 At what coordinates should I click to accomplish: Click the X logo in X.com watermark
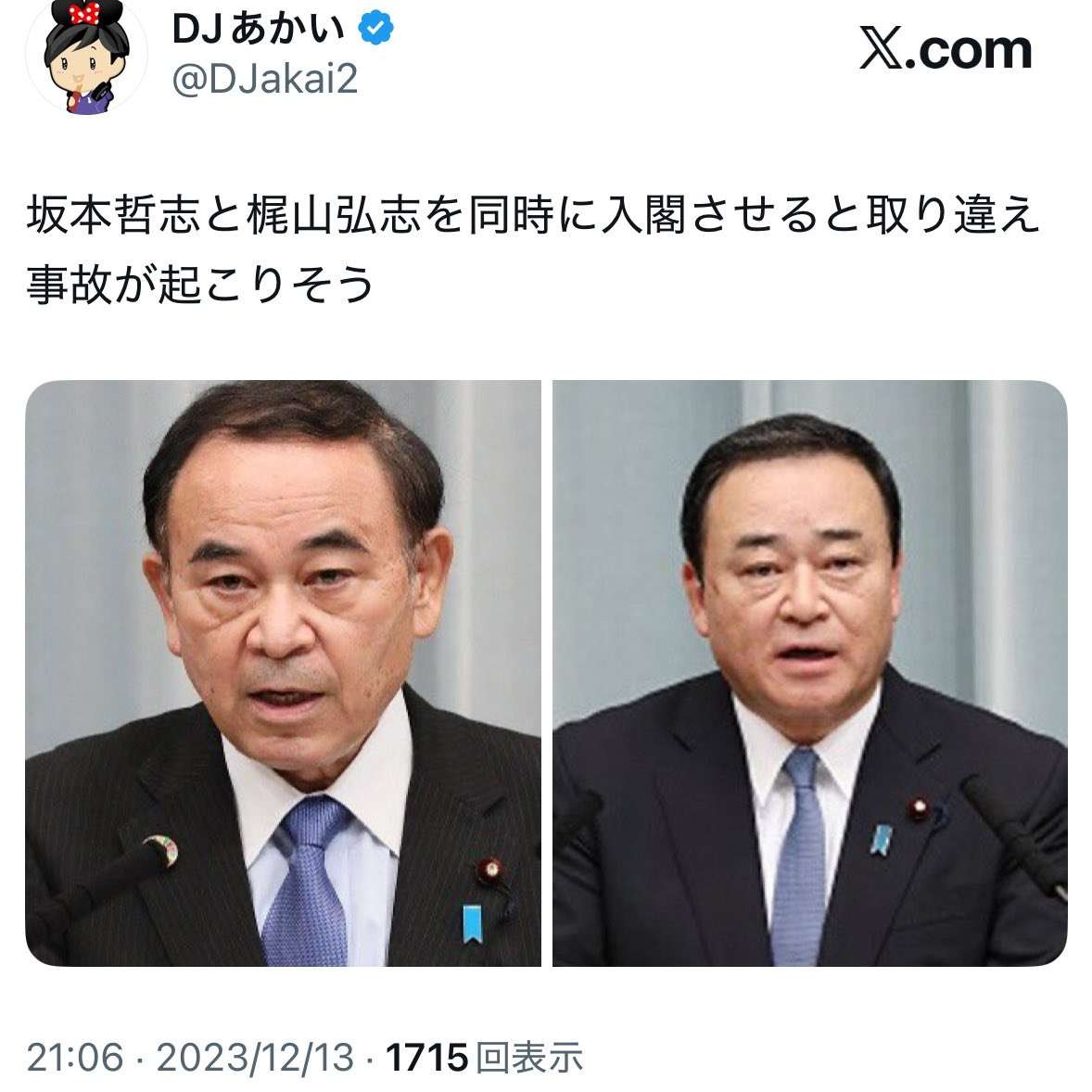pyautogui.click(x=881, y=48)
